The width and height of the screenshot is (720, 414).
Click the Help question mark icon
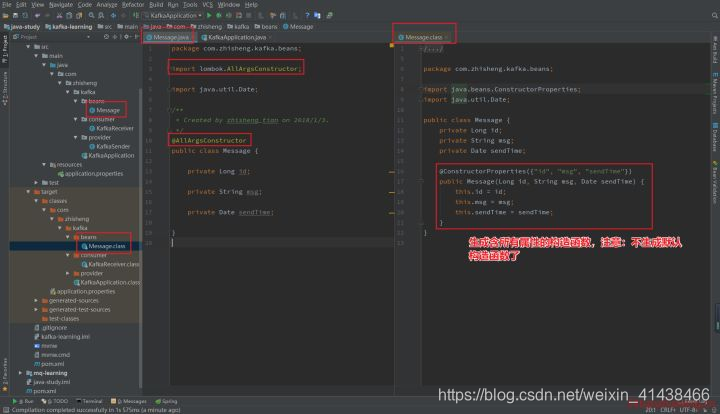(307, 16)
